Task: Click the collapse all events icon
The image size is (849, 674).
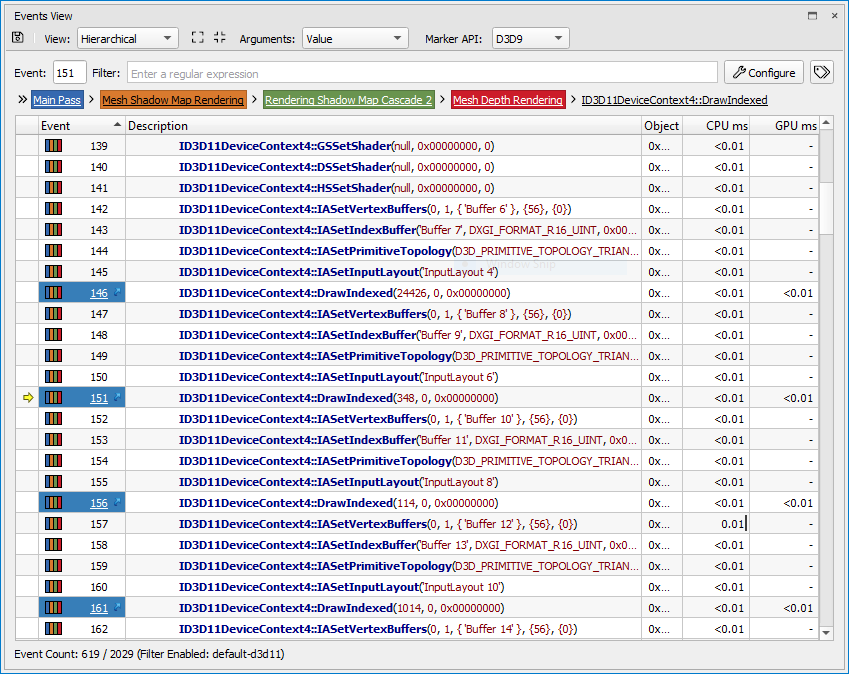Action: click(x=220, y=38)
